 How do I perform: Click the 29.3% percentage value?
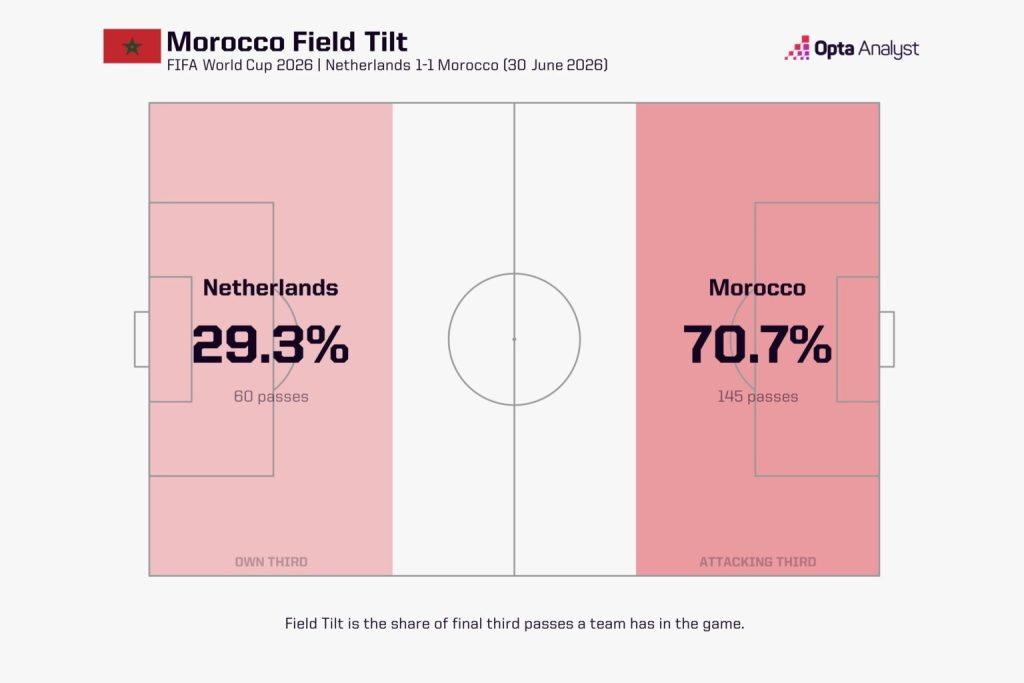(270, 344)
